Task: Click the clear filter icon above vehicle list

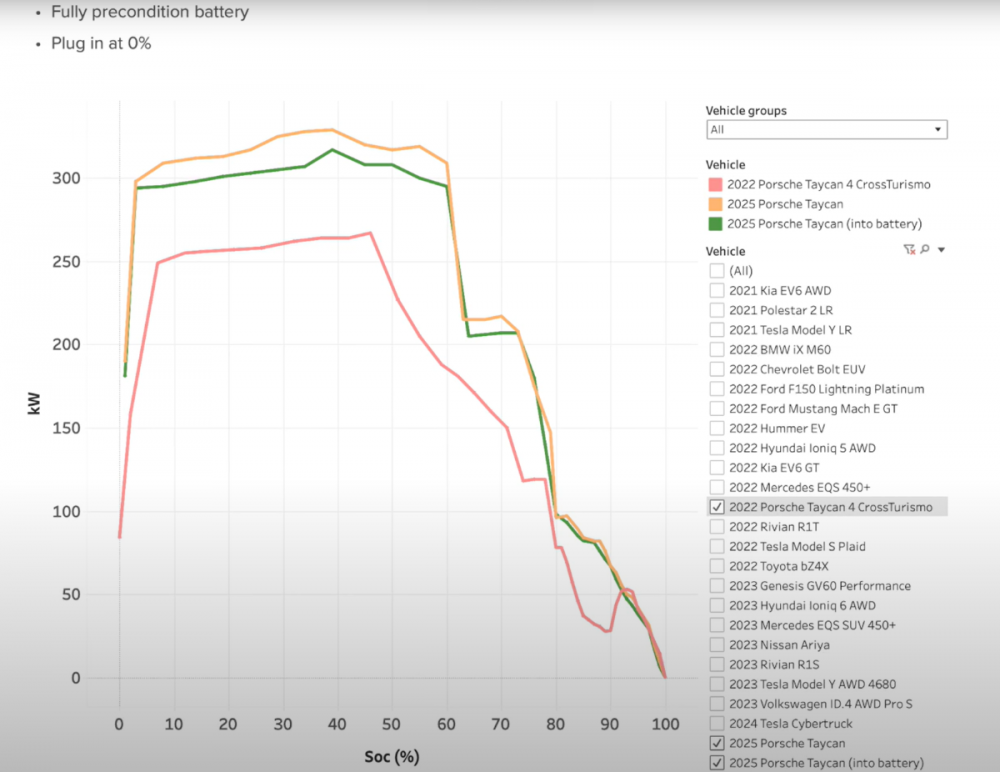Action: (x=909, y=249)
